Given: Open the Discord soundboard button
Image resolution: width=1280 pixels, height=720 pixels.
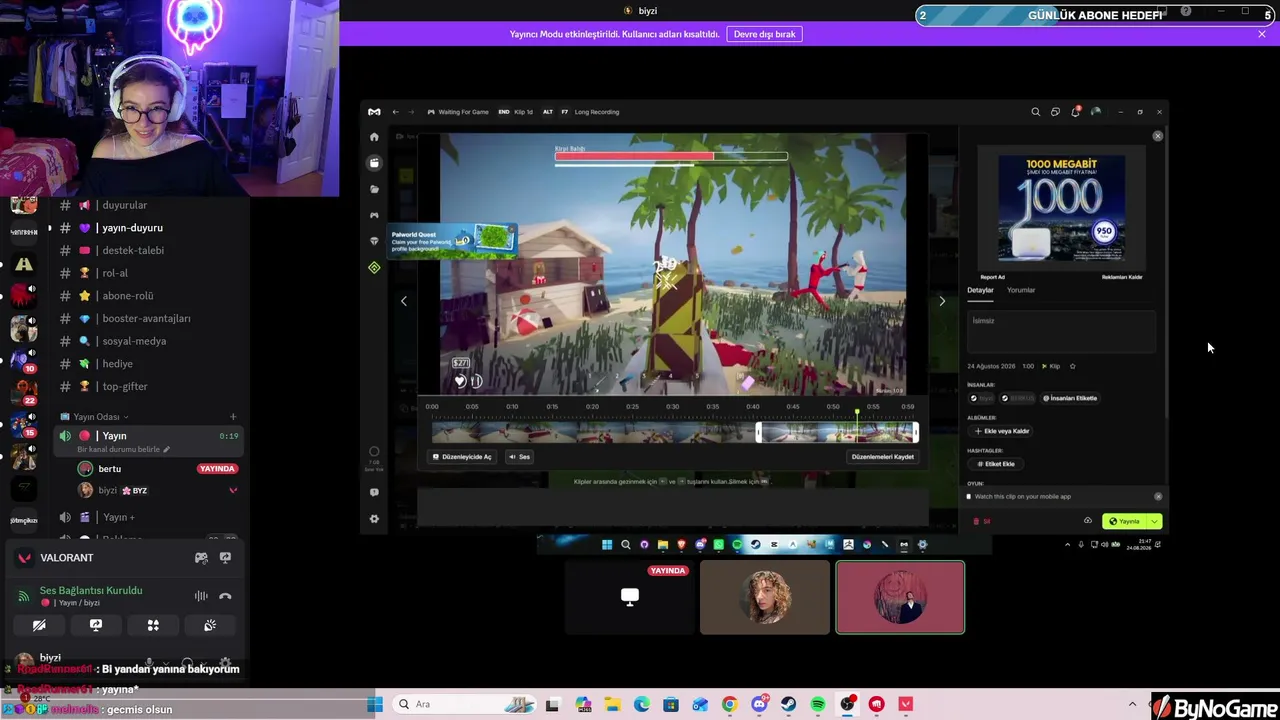Looking at the screenshot, I should coord(210,625).
